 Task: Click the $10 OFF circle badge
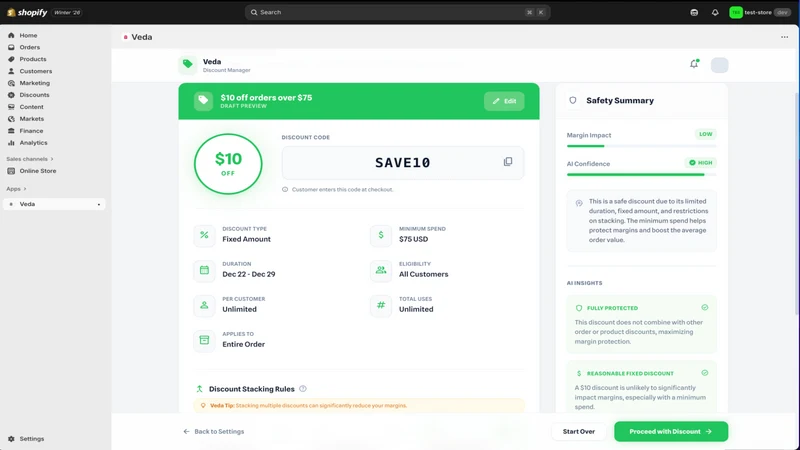point(228,164)
